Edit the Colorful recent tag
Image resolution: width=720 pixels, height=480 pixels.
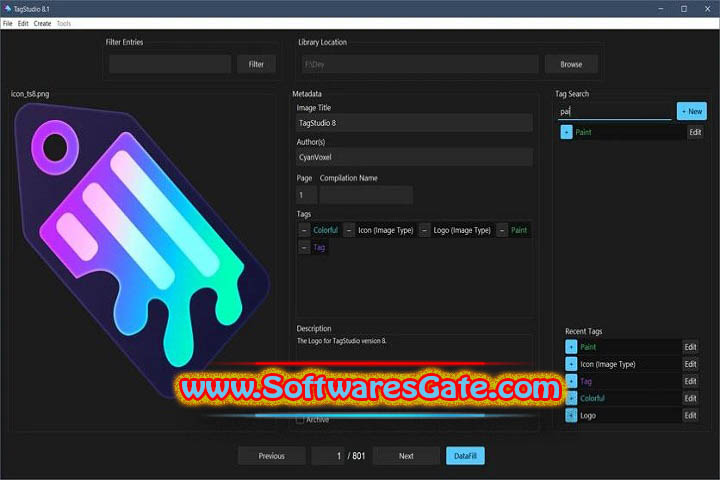coord(690,398)
